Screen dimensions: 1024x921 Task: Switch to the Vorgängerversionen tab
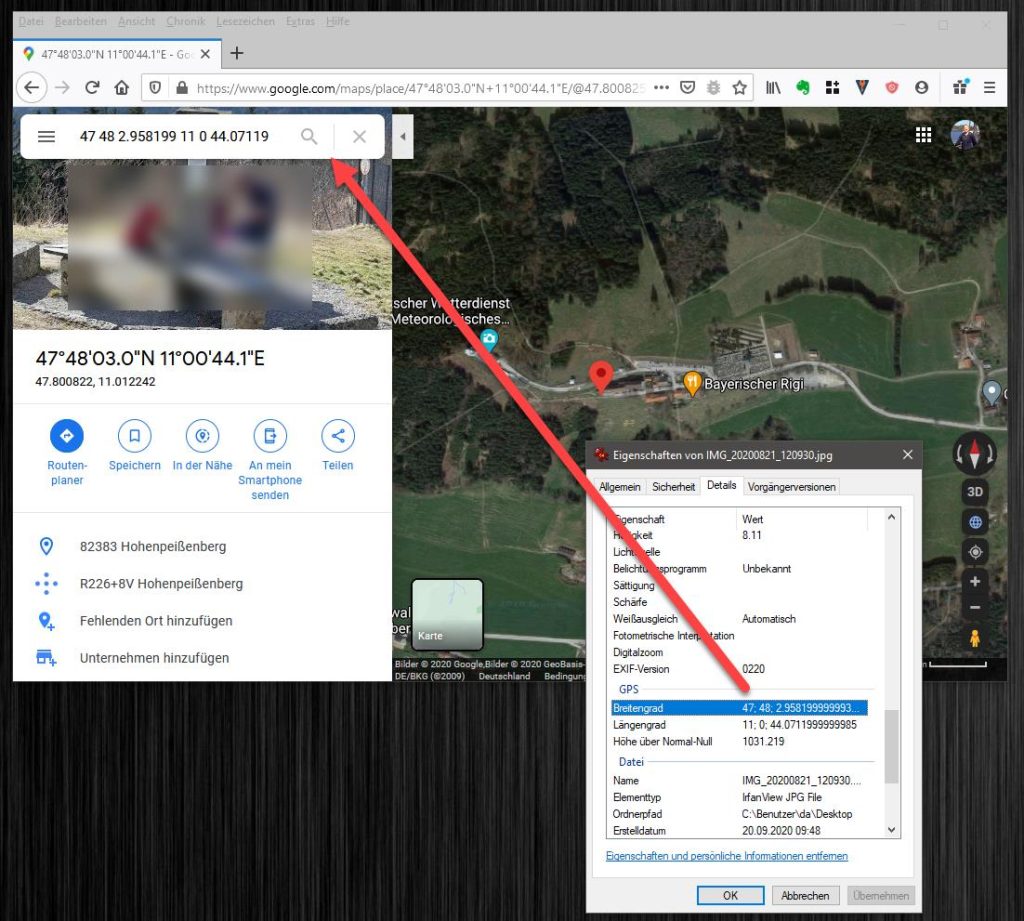792,486
